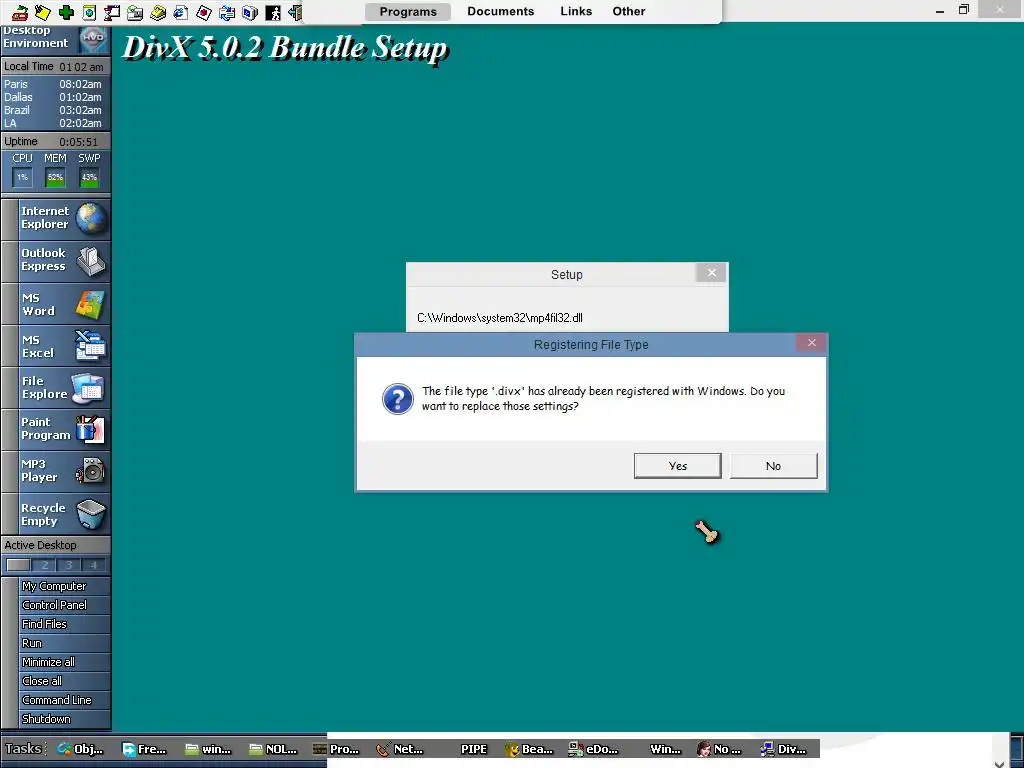Click the blue question mark dialog icon

pyautogui.click(x=398, y=398)
